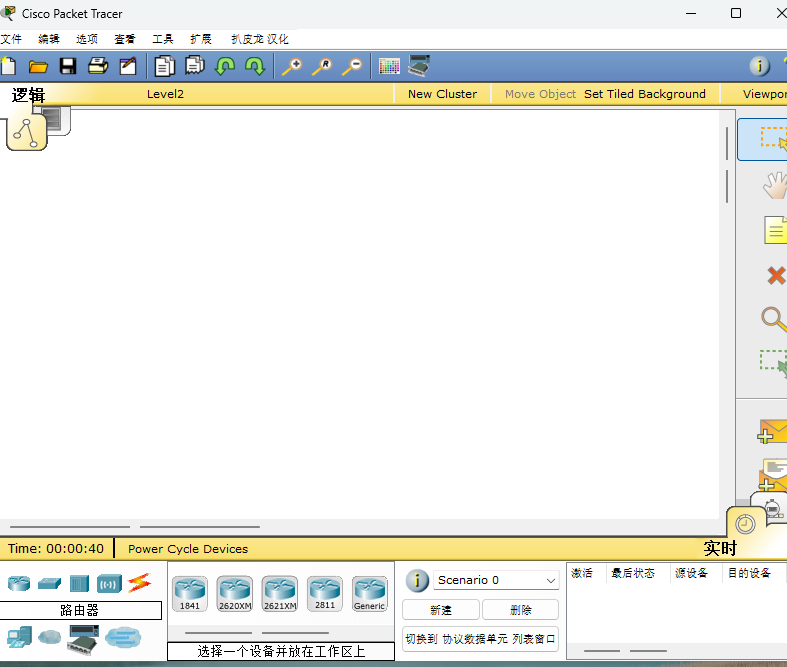
Task: Click the New Cluster button
Action: click(x=442, y=94)
